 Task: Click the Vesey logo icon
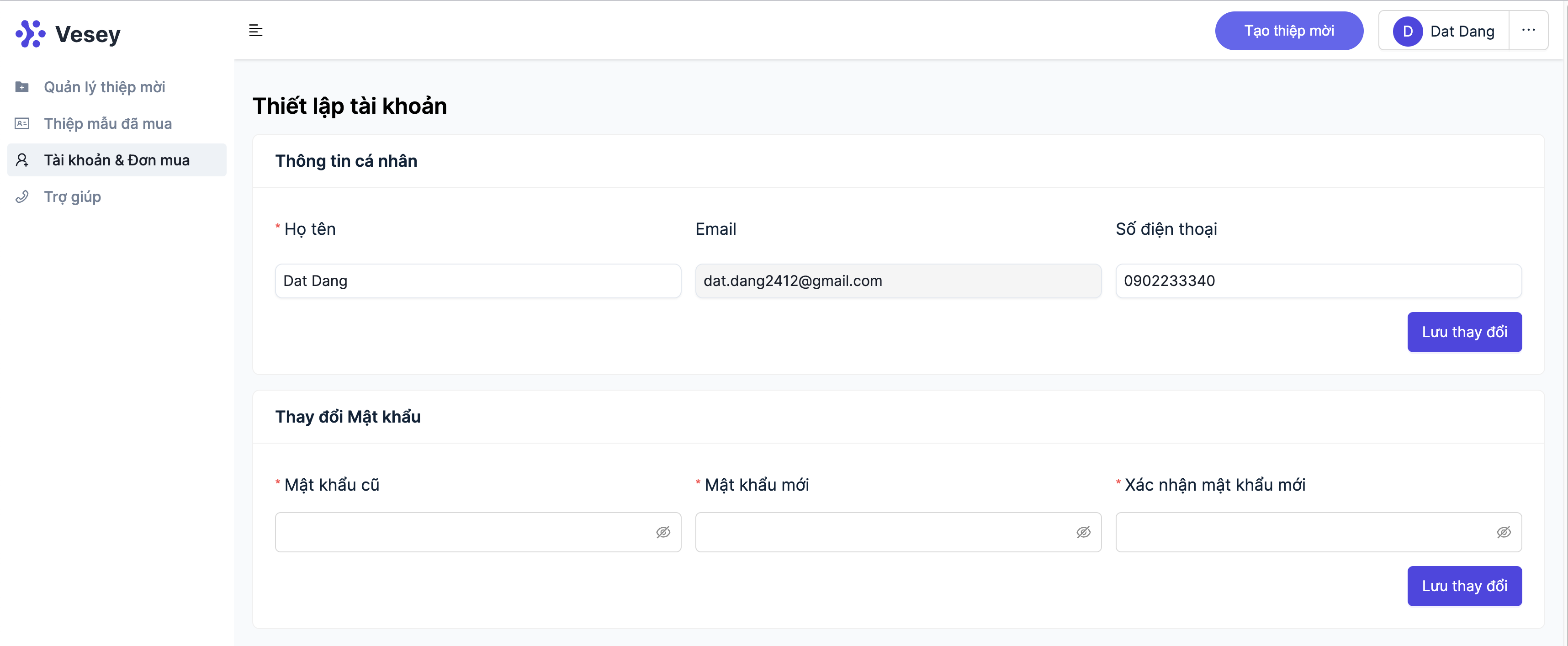[31, 33]
